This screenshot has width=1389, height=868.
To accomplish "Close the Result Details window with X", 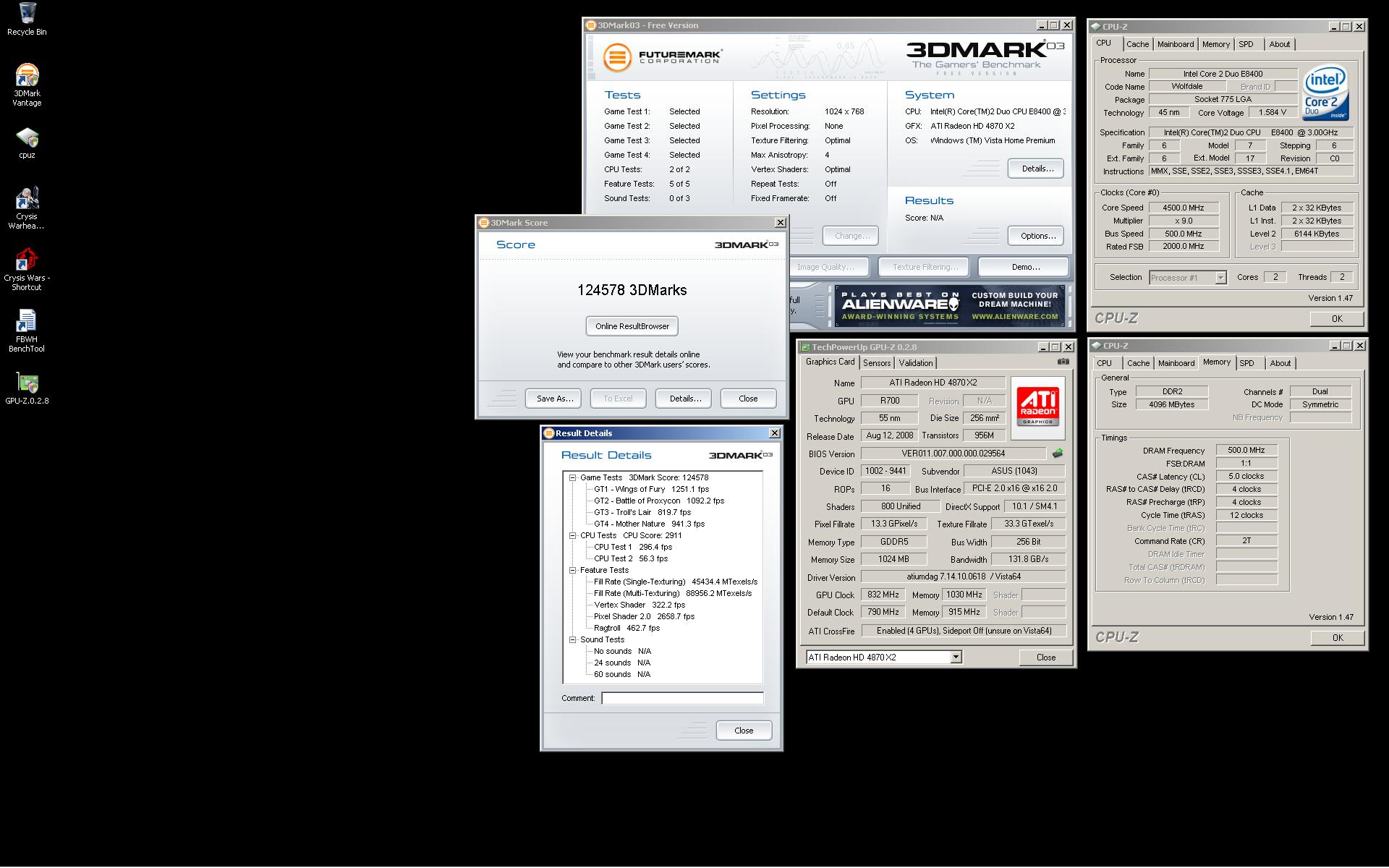I will [x=774, y=433].
